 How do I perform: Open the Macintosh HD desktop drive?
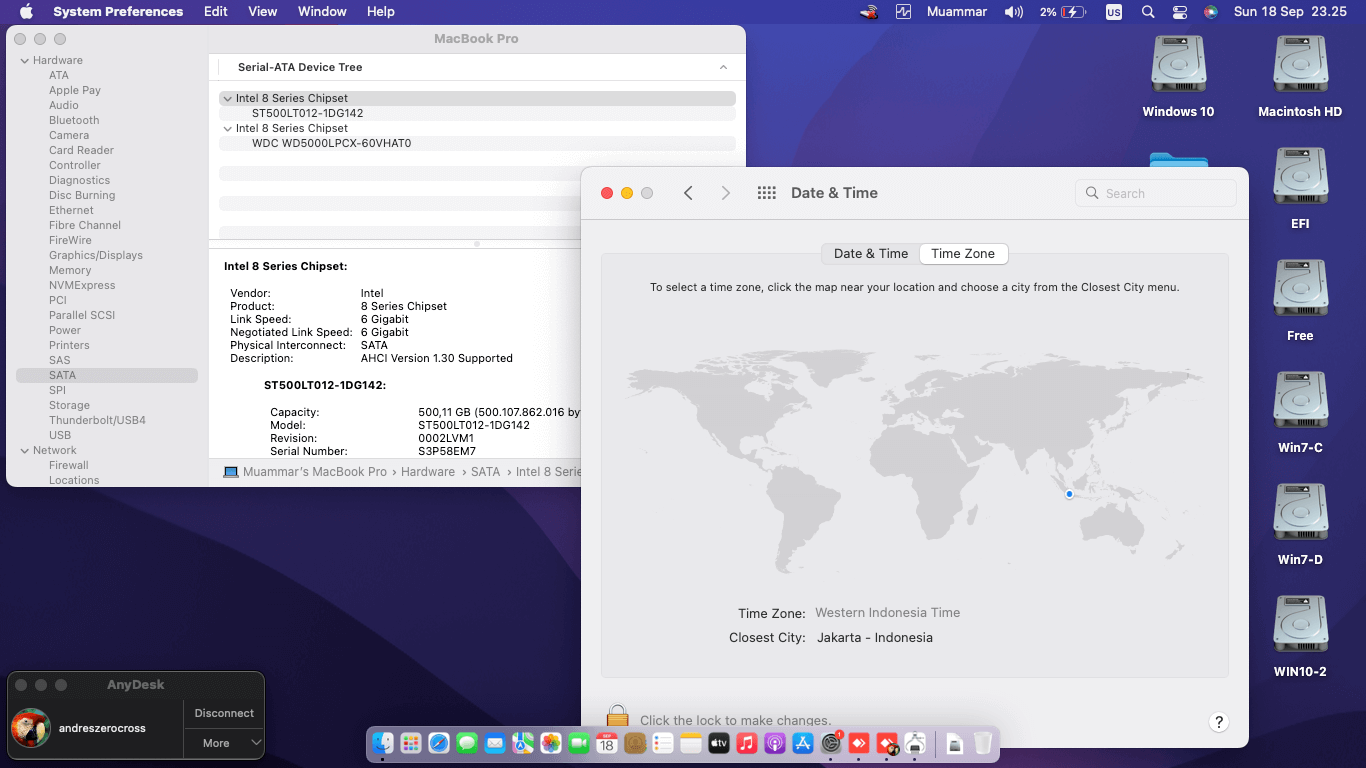coord(1300,77)
